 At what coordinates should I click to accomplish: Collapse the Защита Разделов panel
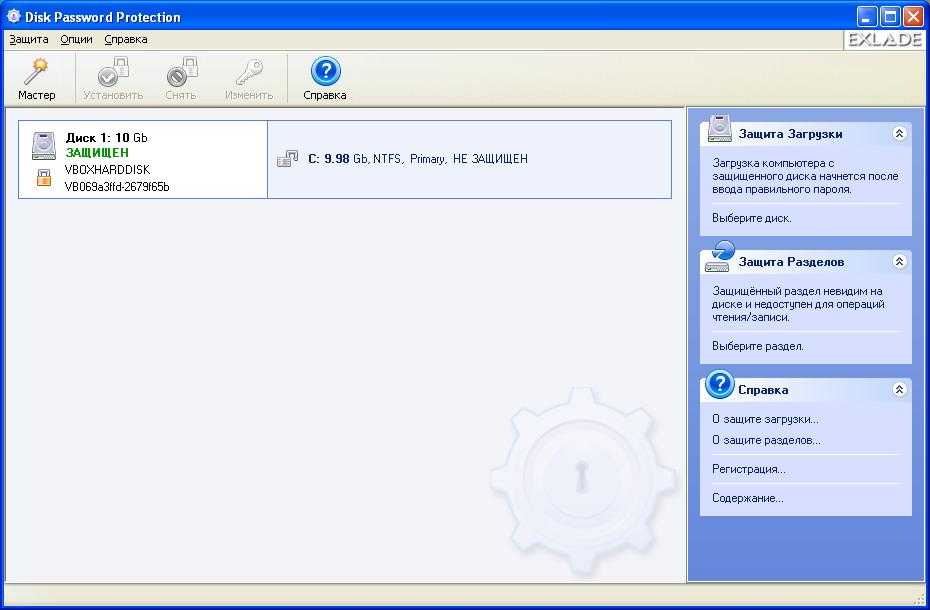tap(899, 262)
